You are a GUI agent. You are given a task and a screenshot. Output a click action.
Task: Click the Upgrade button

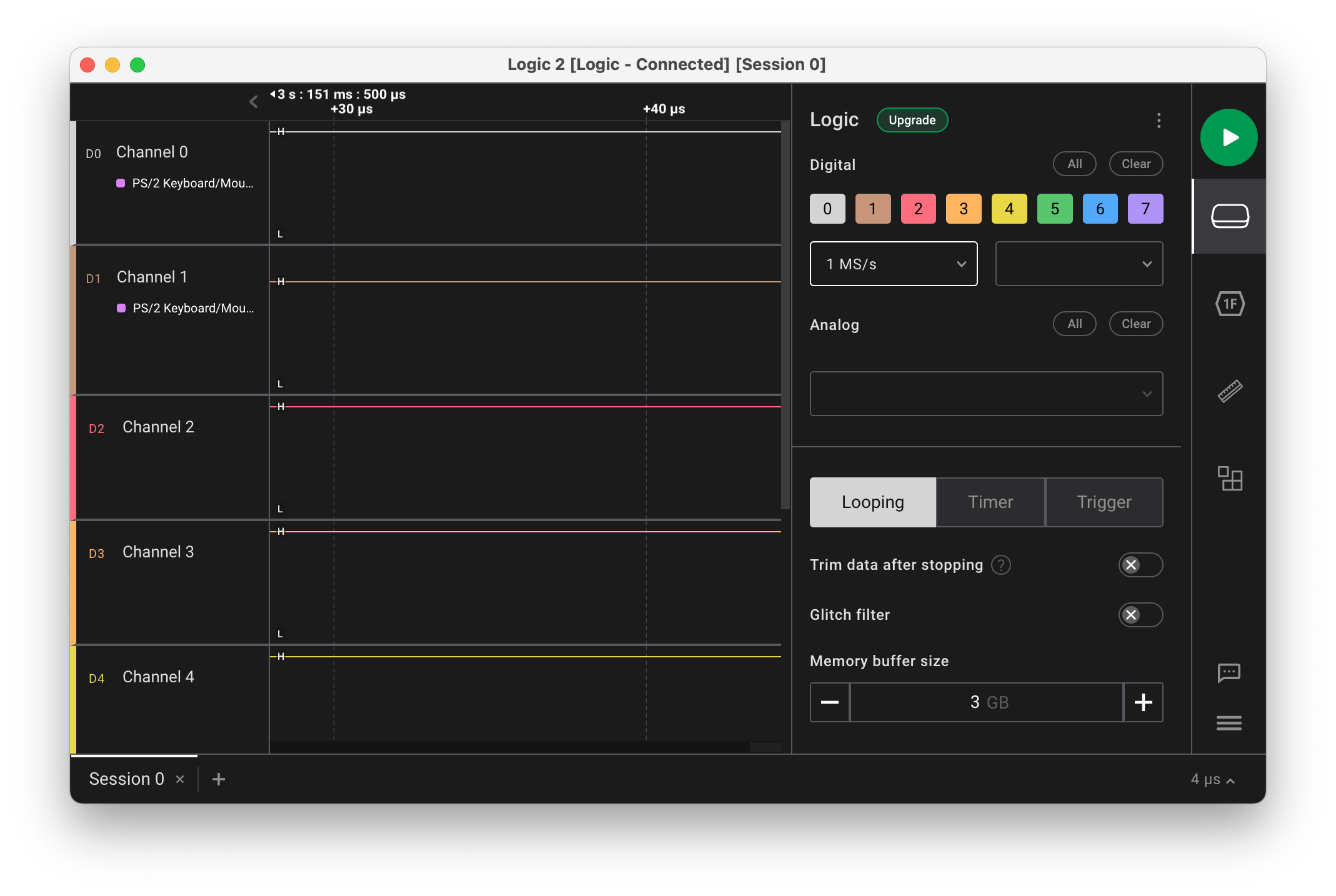tap(912, 120)
